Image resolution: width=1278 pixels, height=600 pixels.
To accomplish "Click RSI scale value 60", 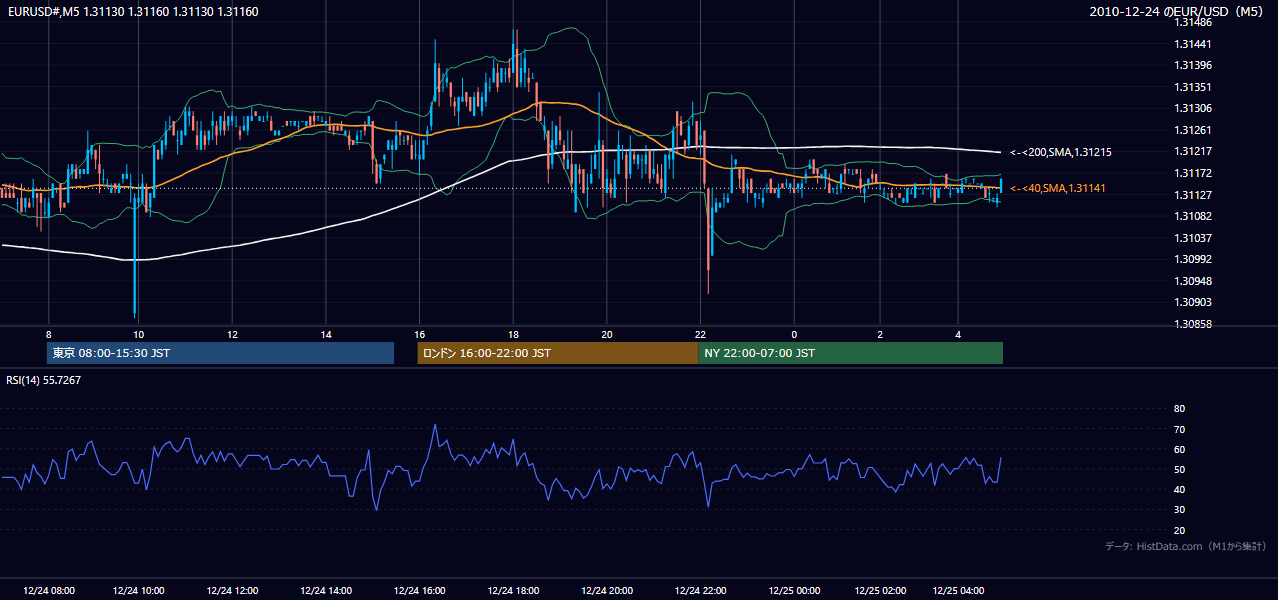I will tap(1179, 449).
